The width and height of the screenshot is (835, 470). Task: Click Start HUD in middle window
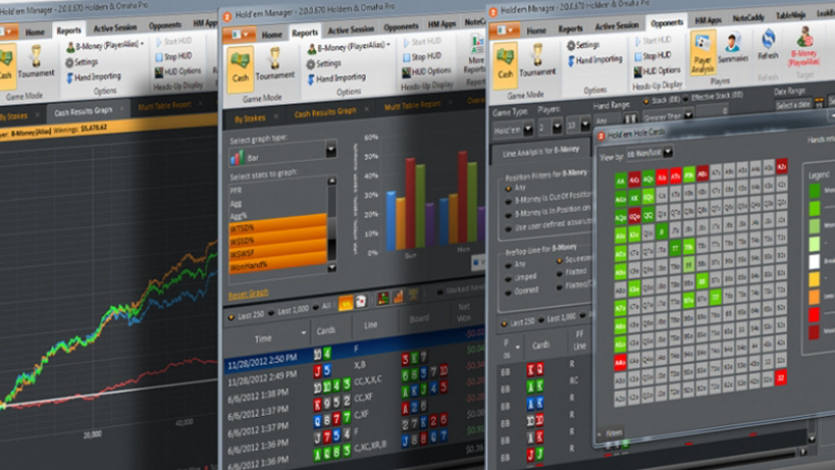422,42
